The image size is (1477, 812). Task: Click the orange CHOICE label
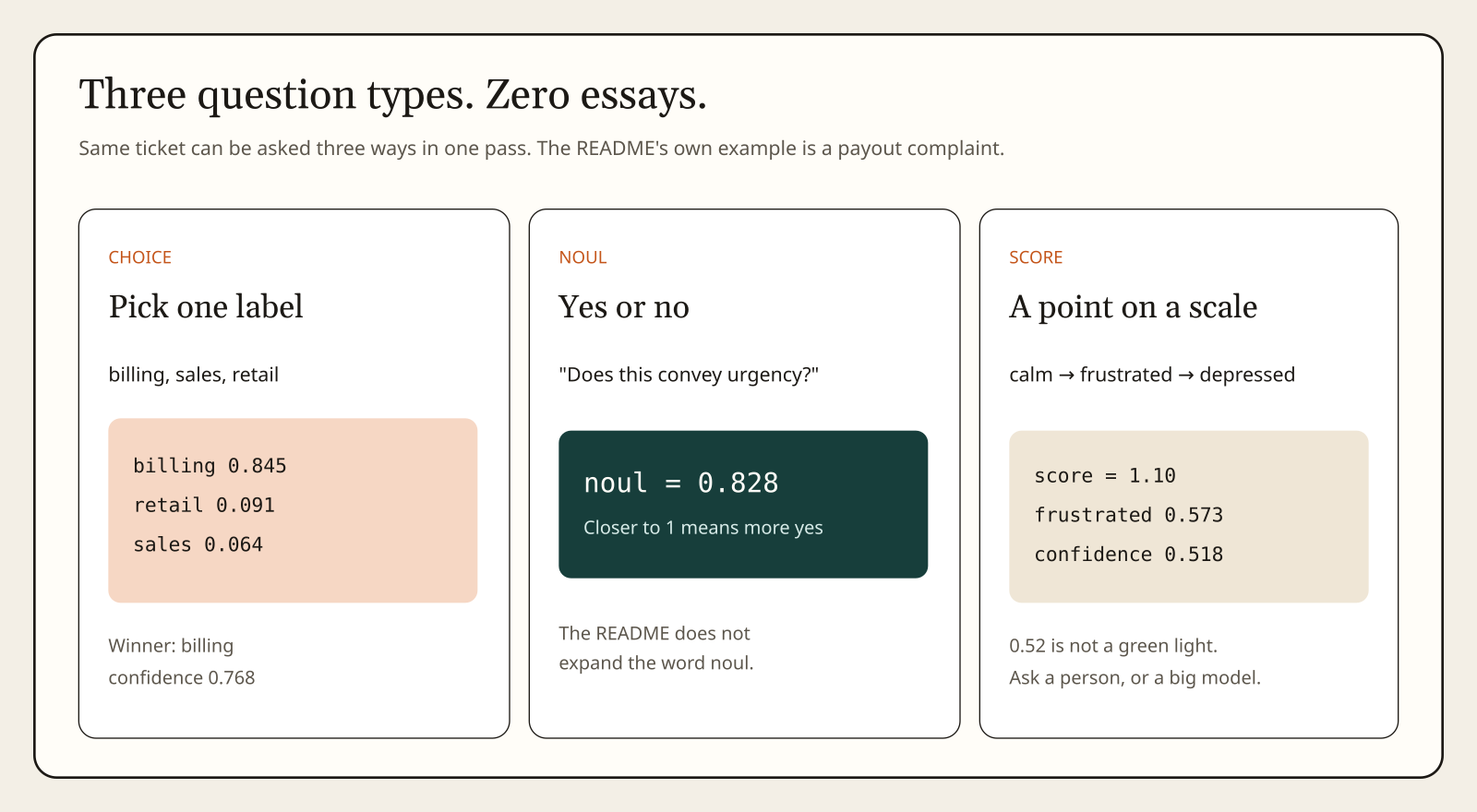point(140,257)
